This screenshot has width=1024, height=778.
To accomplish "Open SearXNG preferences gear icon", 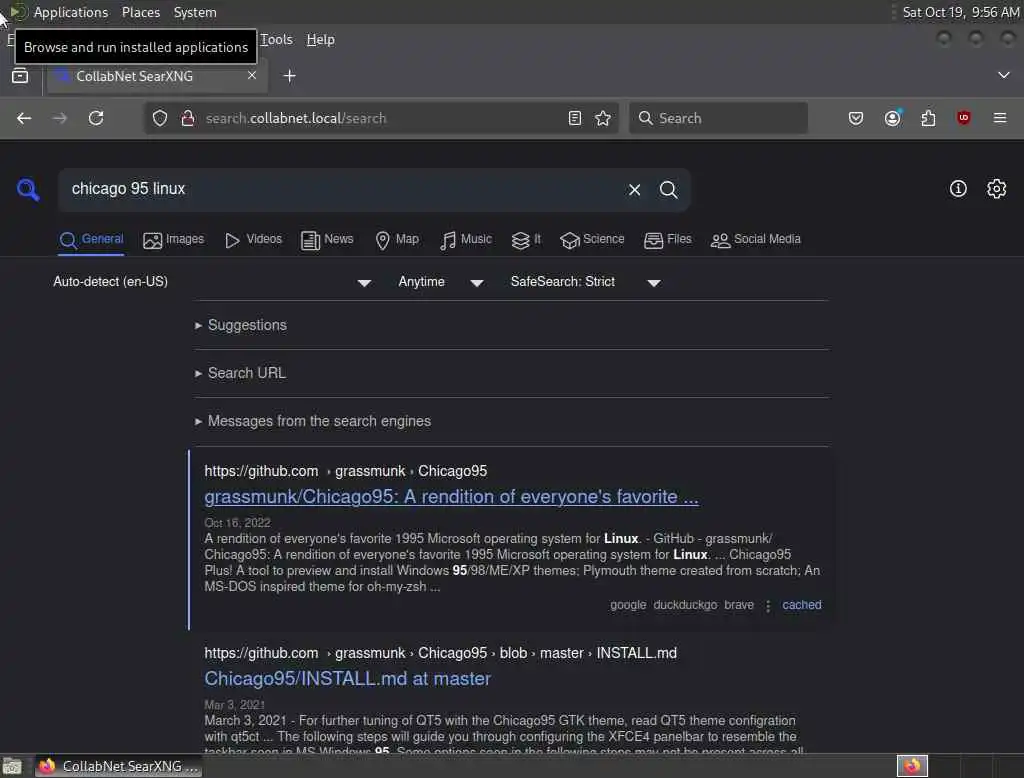I will tap(996, 189).
